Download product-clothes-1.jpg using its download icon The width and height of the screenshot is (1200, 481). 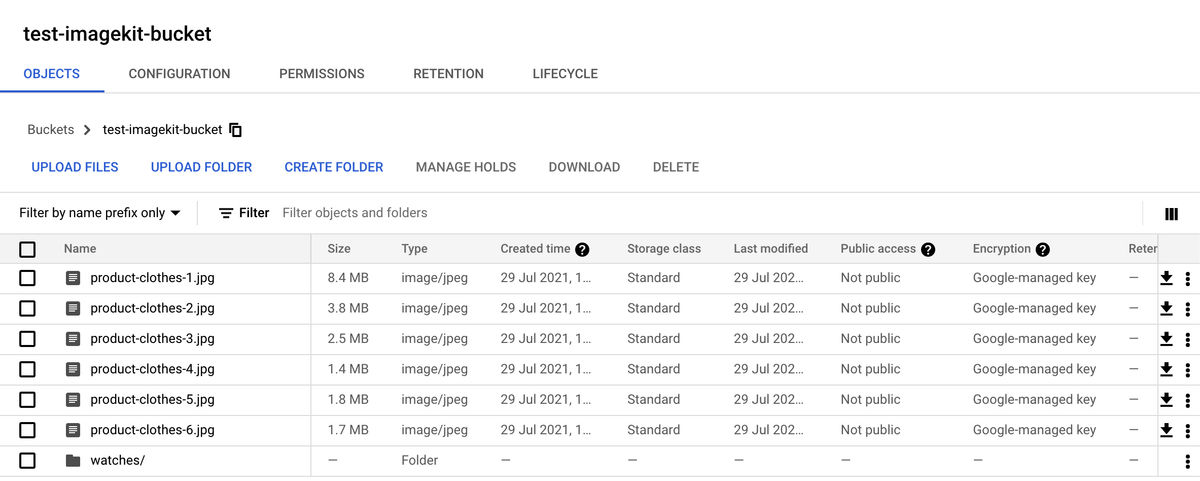[x=1166, y=278]
